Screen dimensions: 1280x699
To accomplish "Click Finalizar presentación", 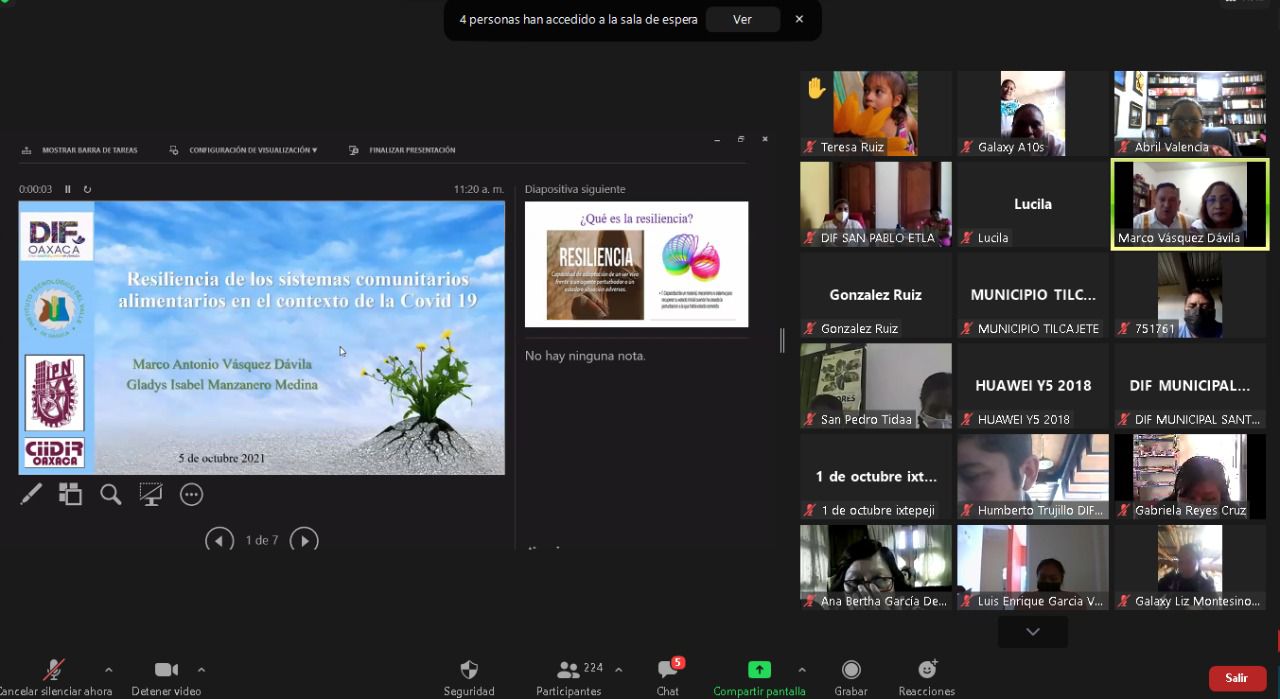I will pyautogui.click(x=402, y=150).
